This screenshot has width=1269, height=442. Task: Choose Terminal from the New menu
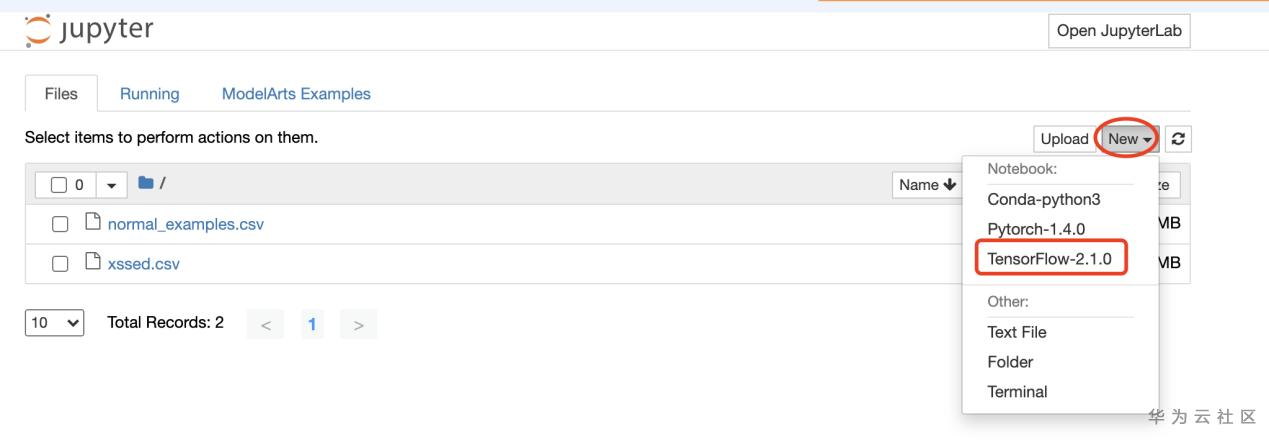coord(1017,391)
